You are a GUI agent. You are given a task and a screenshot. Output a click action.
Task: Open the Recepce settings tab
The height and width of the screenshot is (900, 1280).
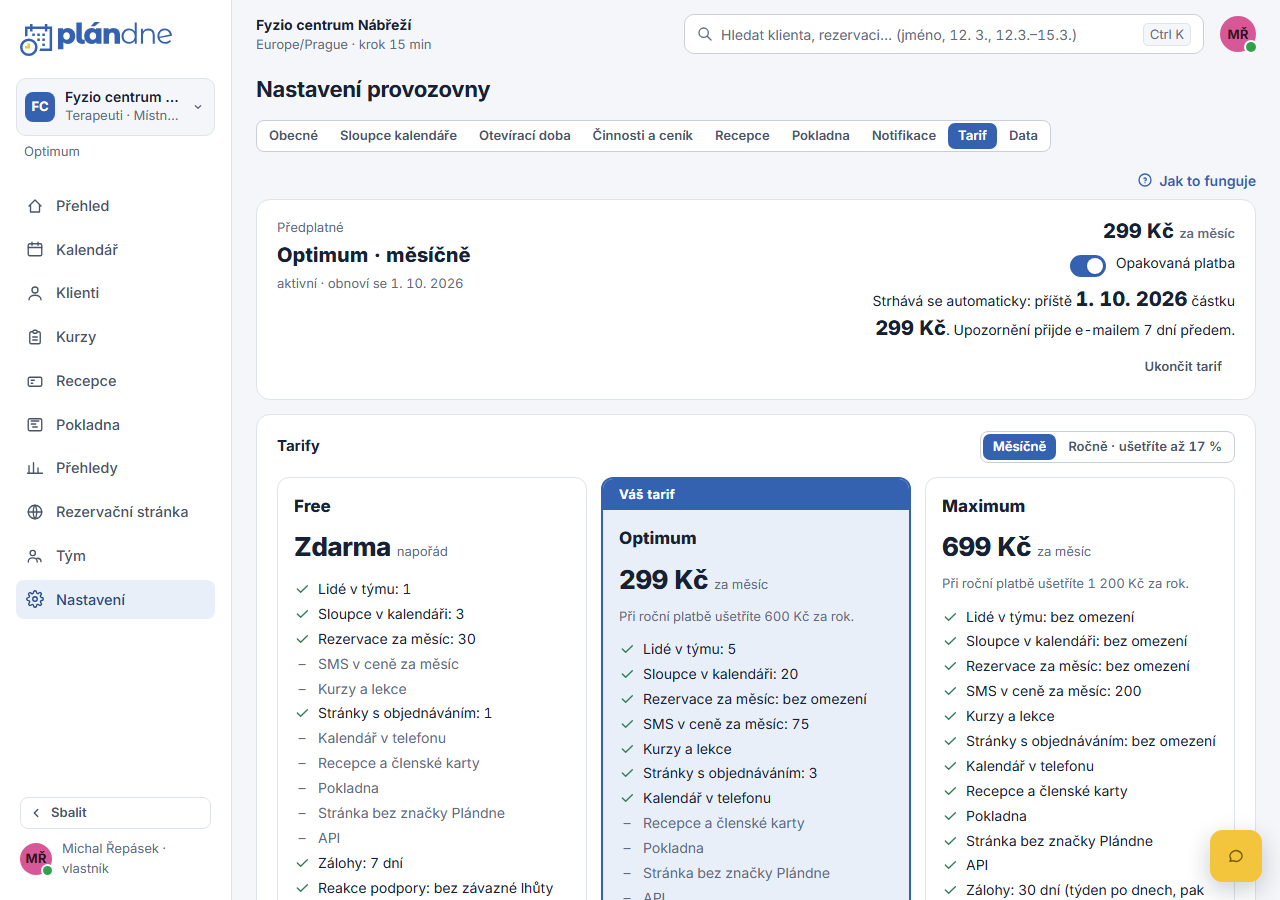(x=742, y=136)
